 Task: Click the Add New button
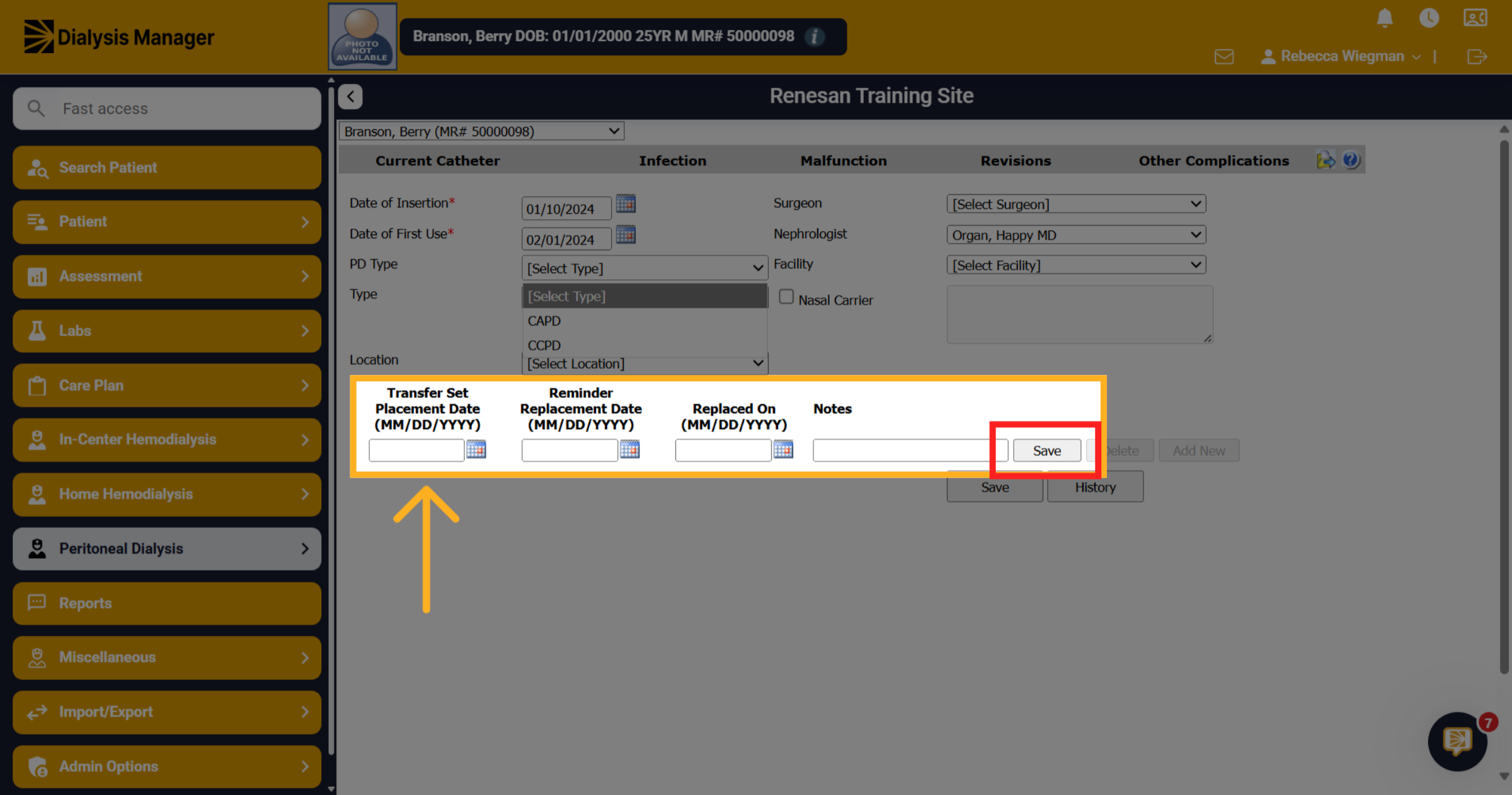click(1198, 450)
